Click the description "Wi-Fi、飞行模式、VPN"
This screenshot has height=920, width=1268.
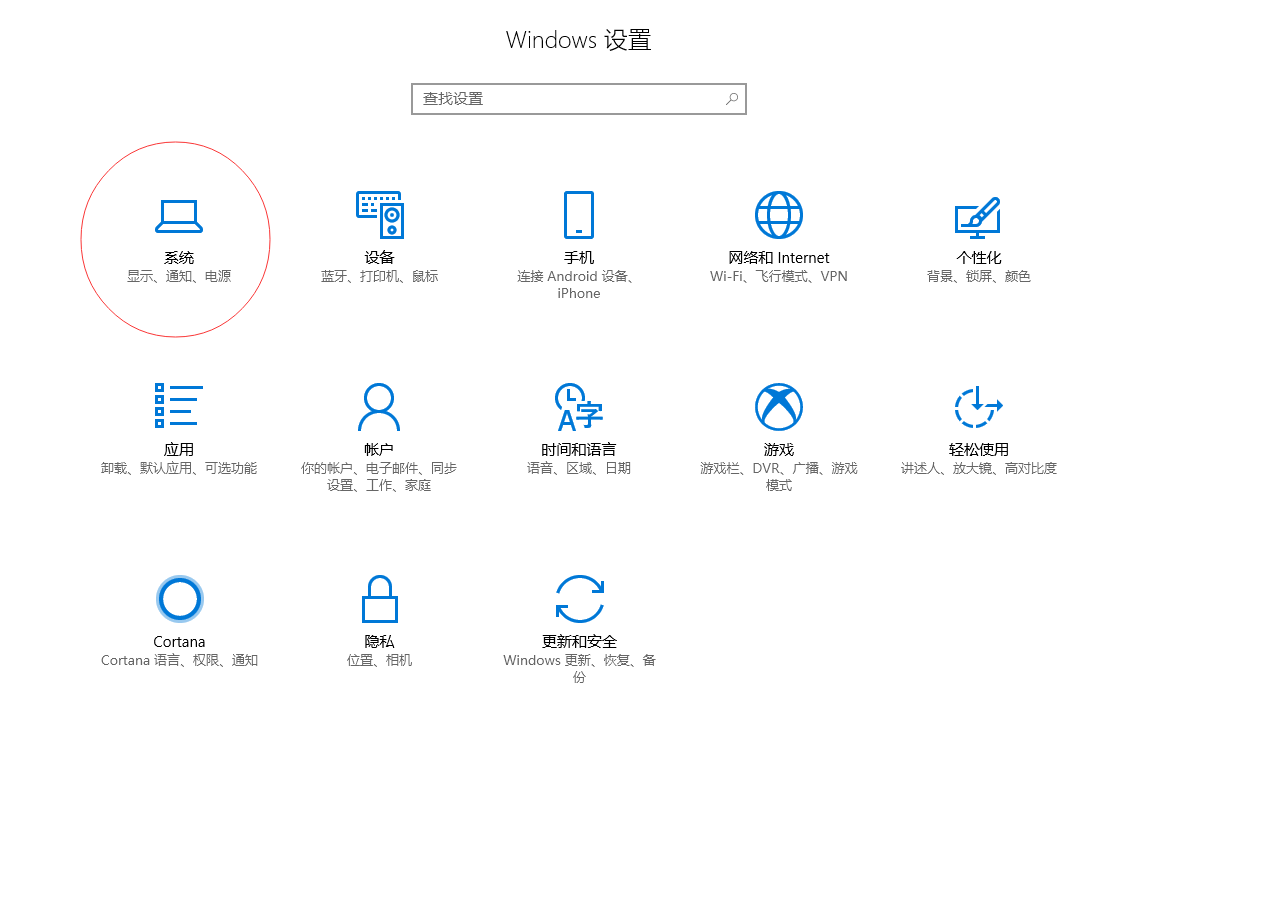(779, 276)
